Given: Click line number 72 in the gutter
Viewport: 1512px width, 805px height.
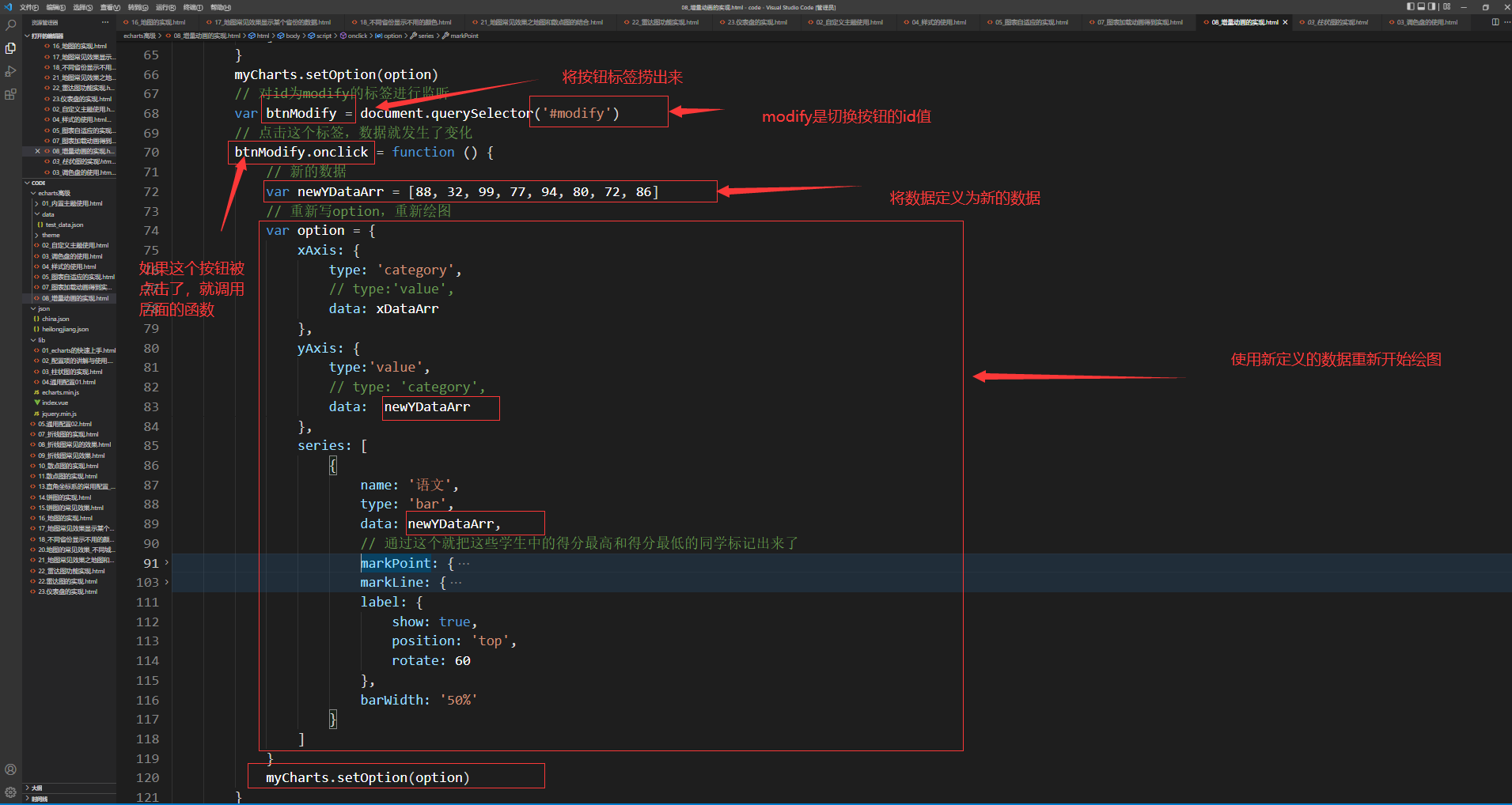Looking at the screenshot, I should tap(151, 192).
